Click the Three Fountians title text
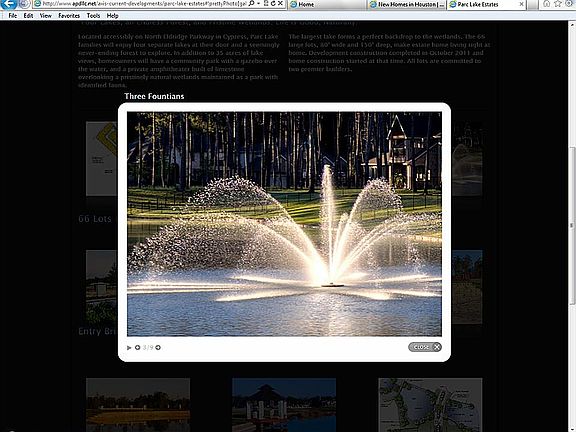576x432 pixels. click(154, 96)
